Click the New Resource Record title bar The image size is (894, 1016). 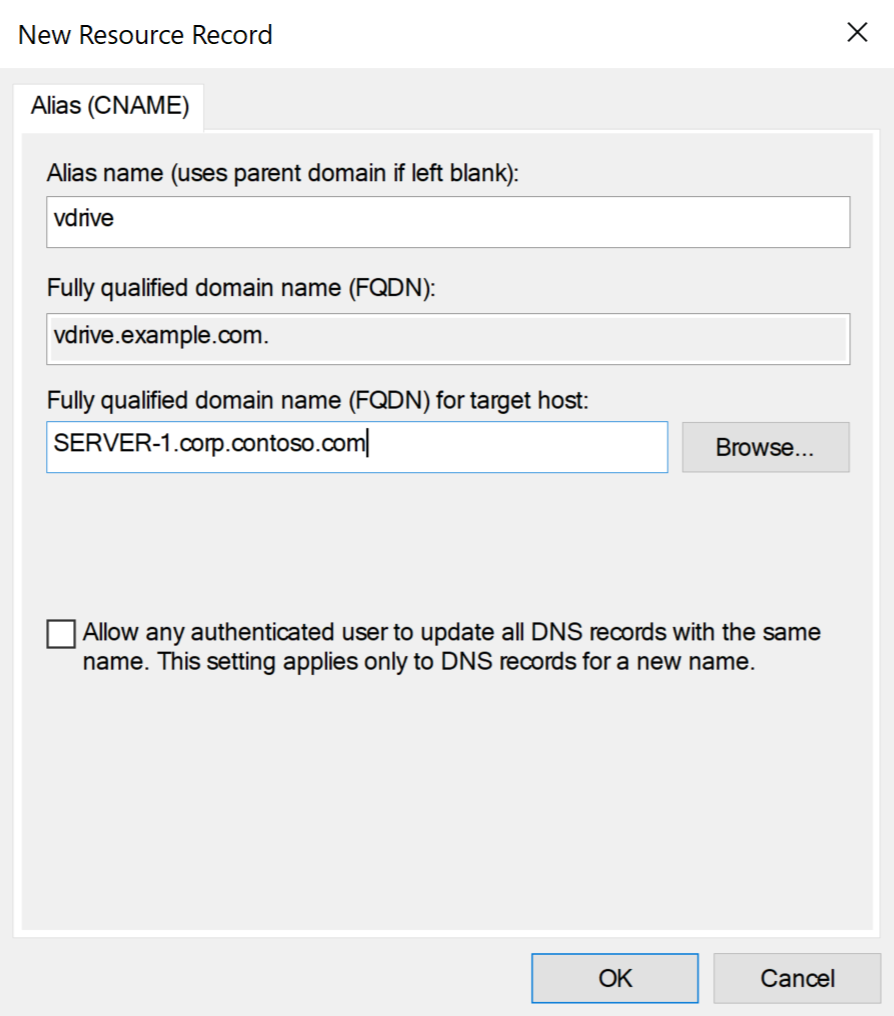point(400,34)
